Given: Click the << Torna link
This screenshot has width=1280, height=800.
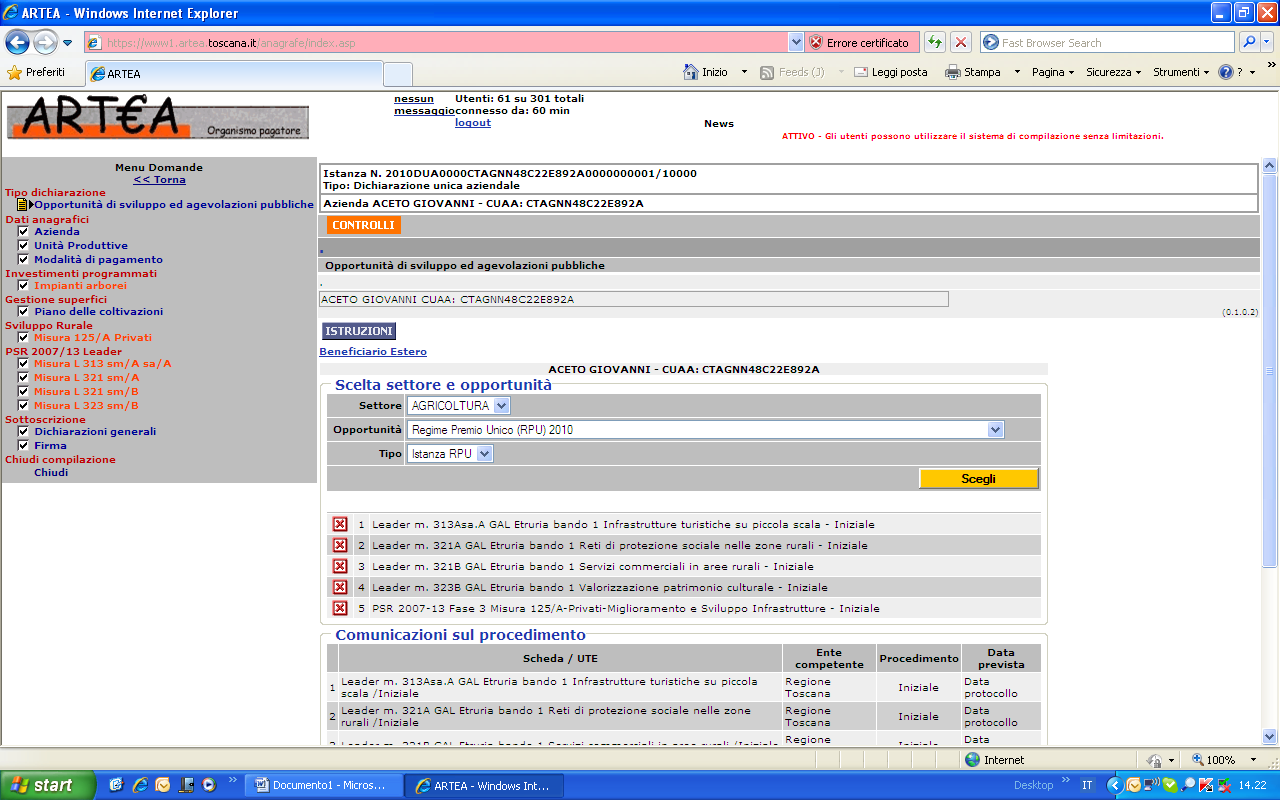Looking at the screenshot, I should tap(159, 180).
